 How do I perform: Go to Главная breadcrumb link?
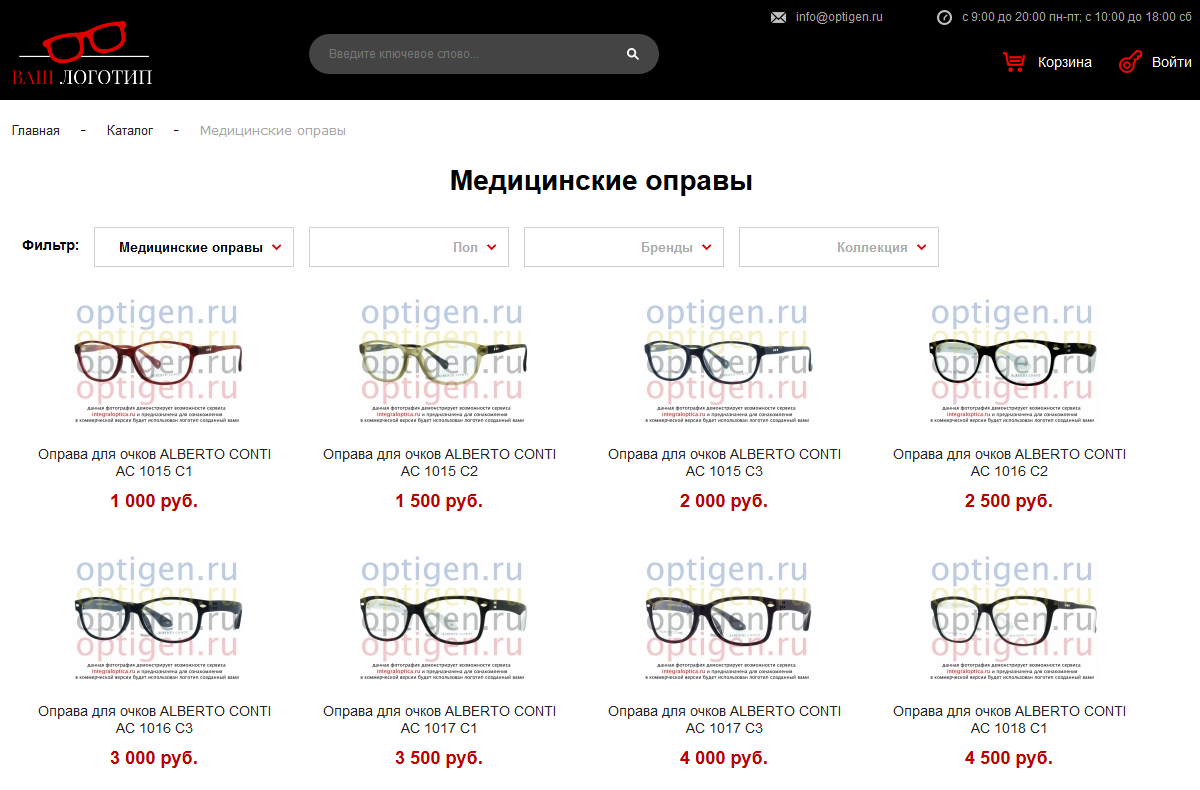coord(36,131)
